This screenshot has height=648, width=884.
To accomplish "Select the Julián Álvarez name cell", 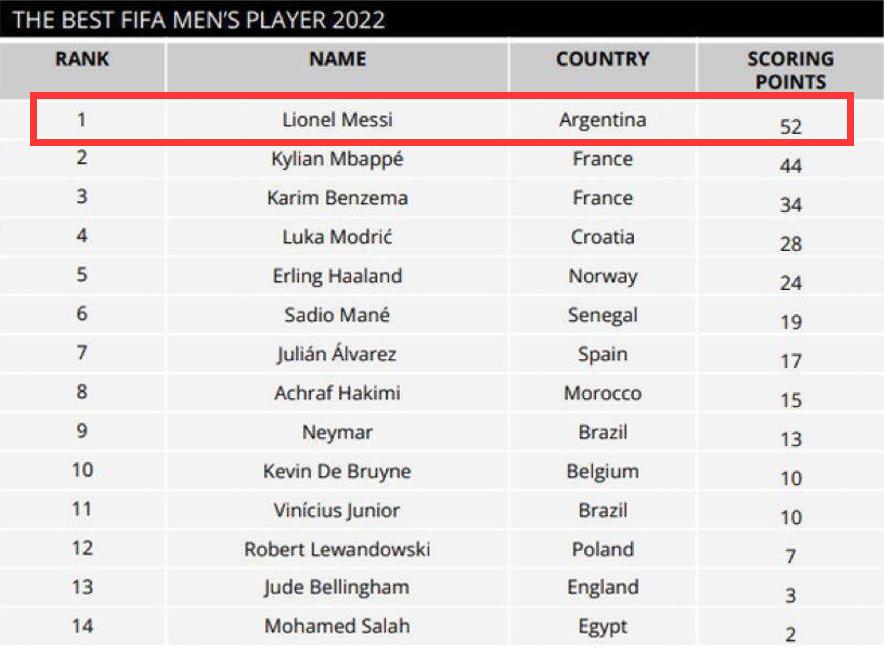I will 337,354.
